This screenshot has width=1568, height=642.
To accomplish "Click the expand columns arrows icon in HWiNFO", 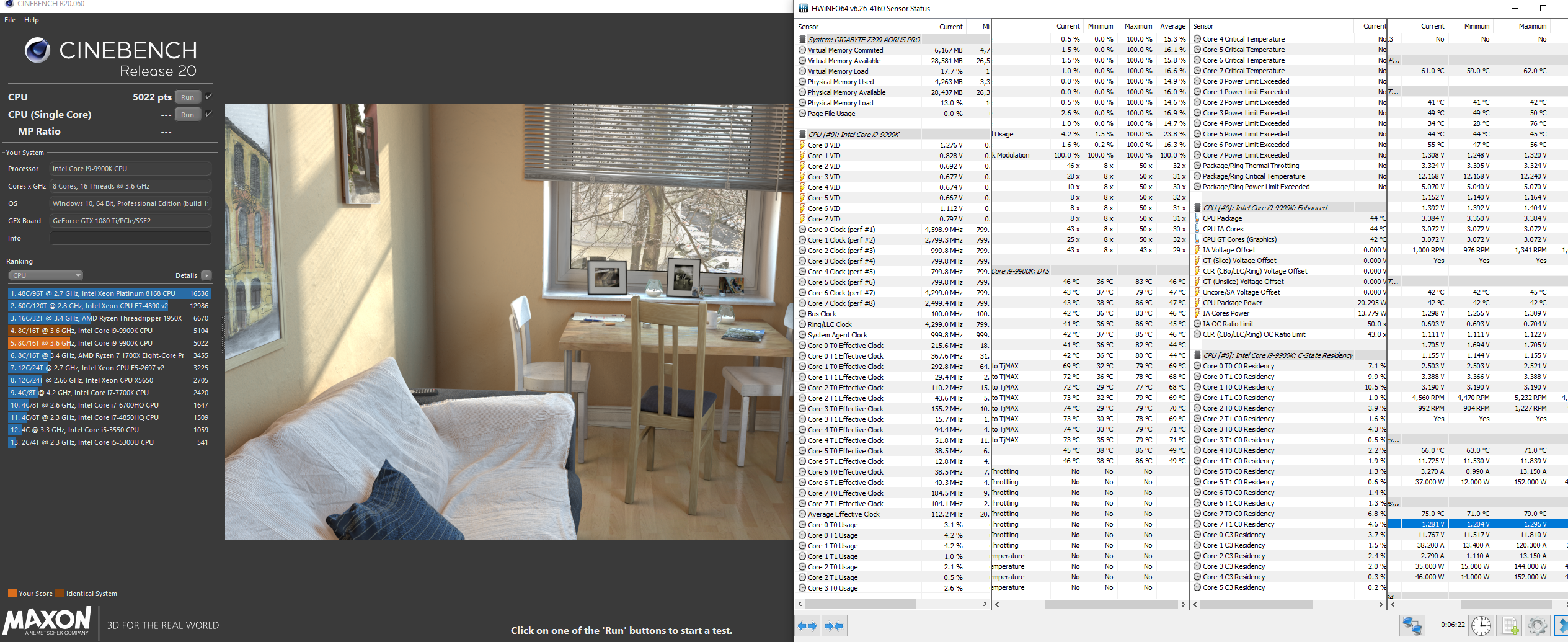I will pos(807,626).
